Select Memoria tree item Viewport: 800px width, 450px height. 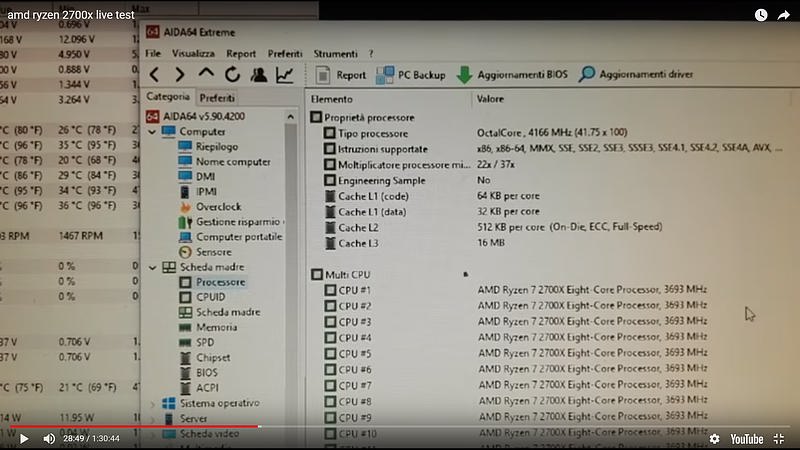(208, 328)
